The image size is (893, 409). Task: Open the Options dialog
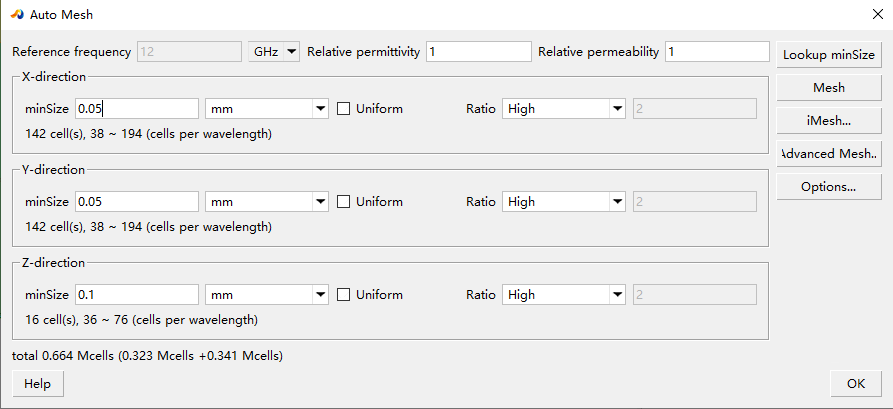(829, 186)
